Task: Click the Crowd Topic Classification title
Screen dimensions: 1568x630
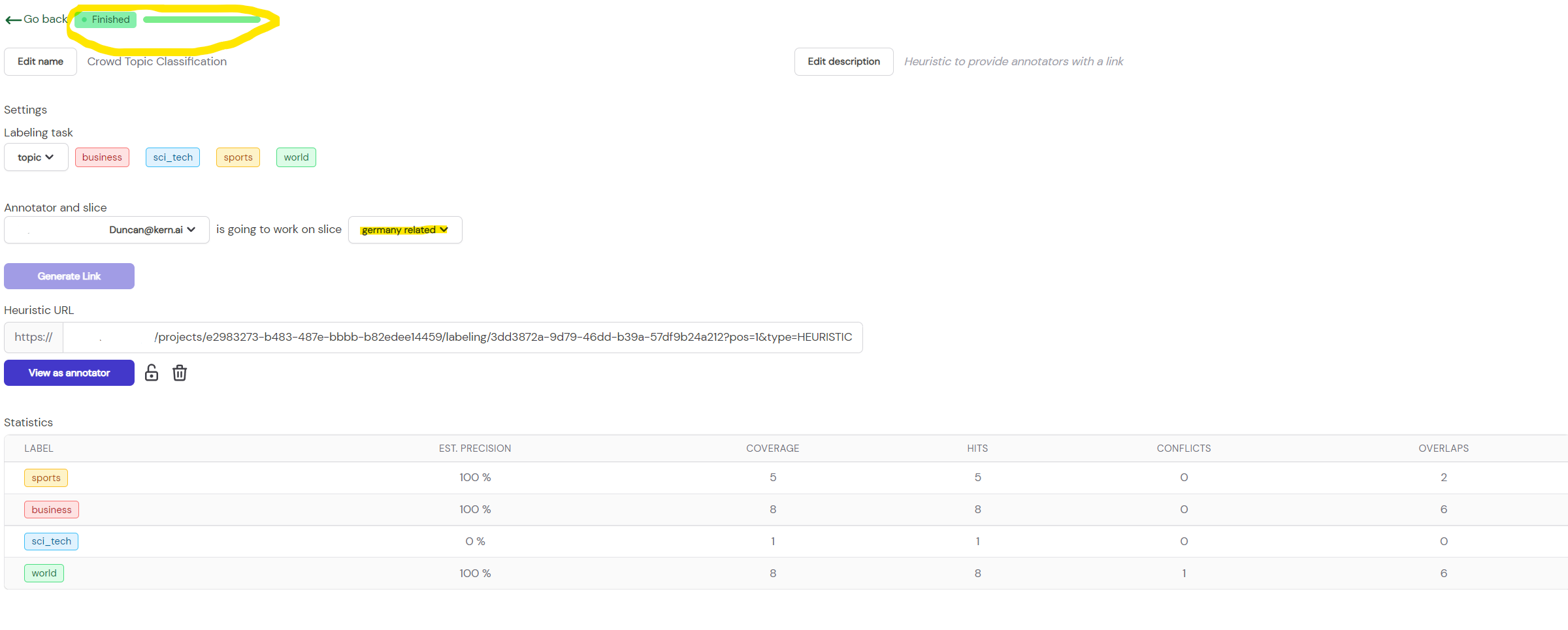Action: coord(157,61)
